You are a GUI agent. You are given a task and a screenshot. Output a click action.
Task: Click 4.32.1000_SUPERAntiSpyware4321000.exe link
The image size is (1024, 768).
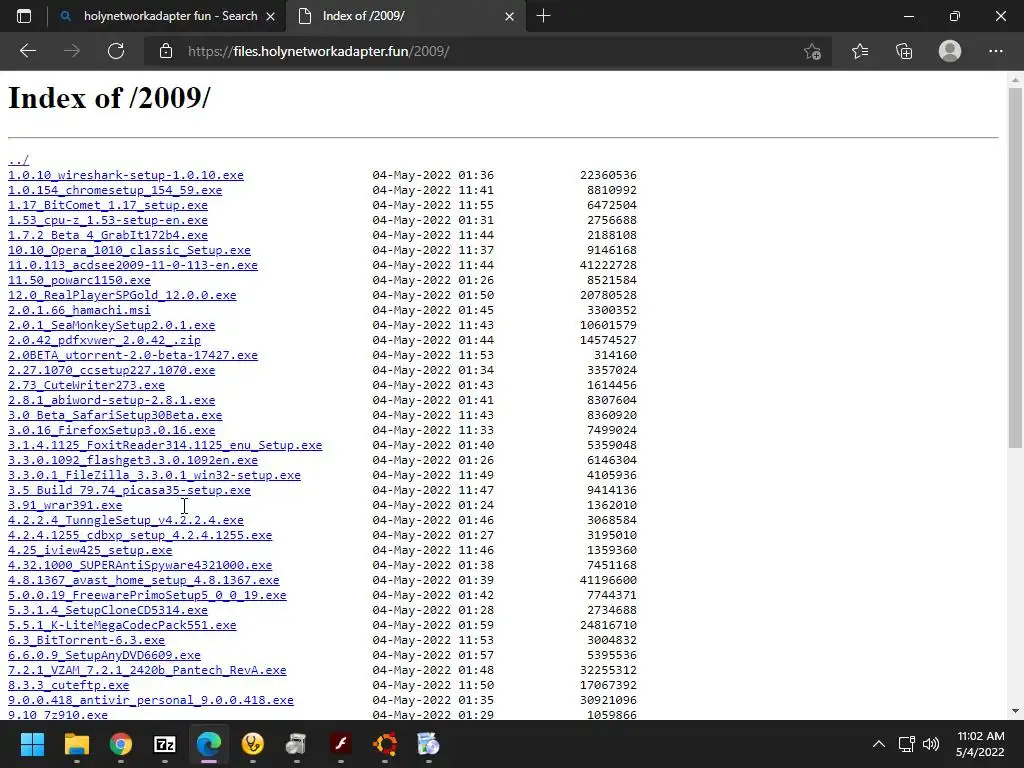pyautogui.click(x=140, y=566)
